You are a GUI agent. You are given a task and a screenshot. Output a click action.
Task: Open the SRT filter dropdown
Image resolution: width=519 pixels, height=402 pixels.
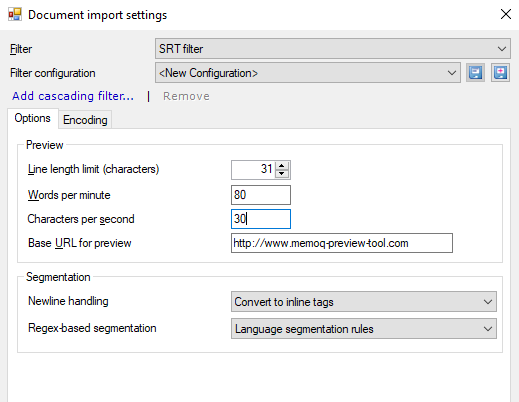333,49
